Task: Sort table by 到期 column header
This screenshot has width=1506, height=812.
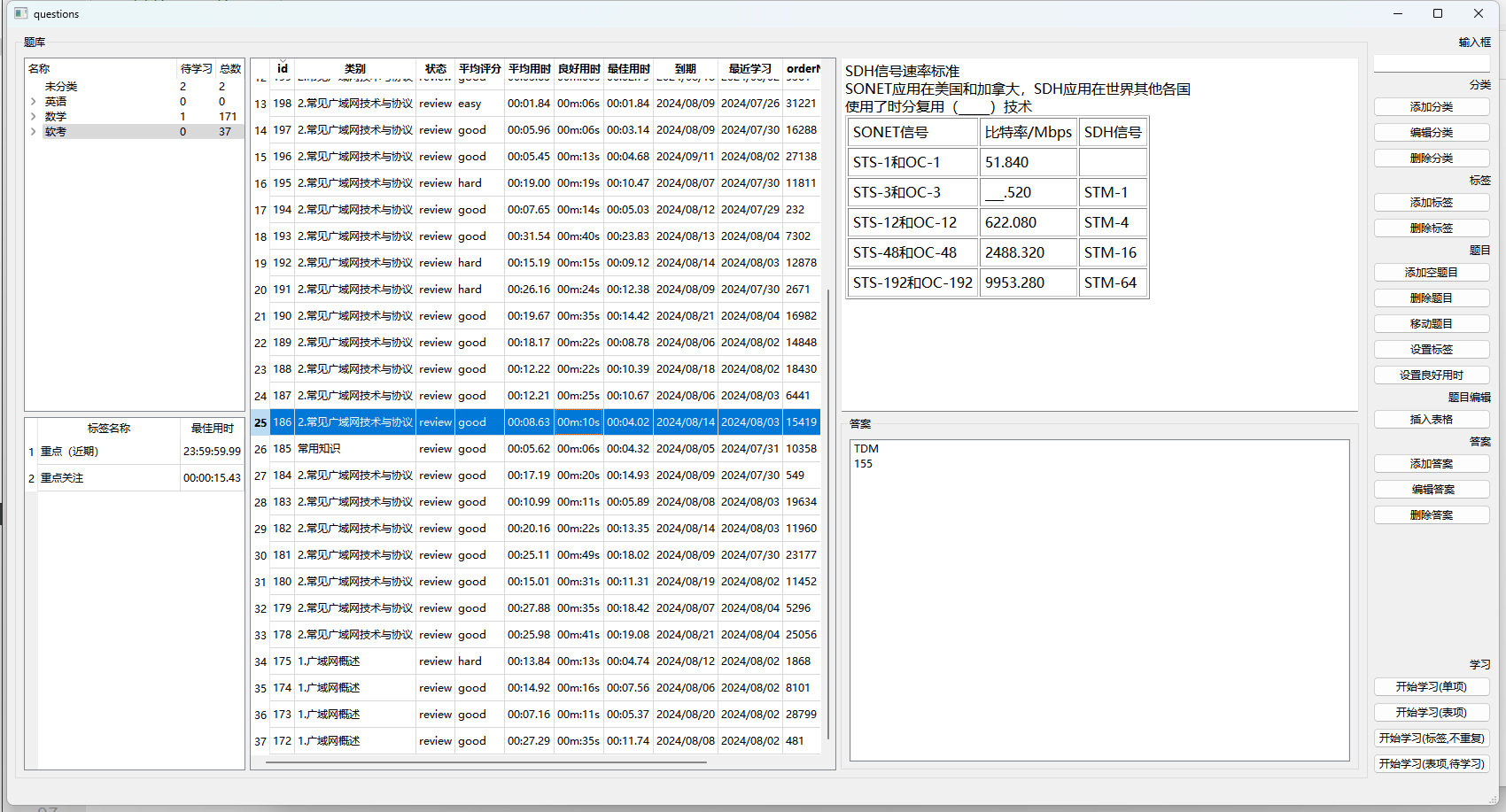Action: point(685,68)
